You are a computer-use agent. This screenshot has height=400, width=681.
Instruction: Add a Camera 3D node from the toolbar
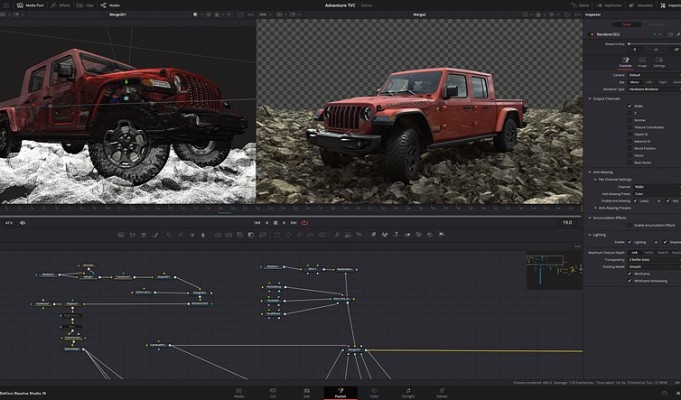419,235
